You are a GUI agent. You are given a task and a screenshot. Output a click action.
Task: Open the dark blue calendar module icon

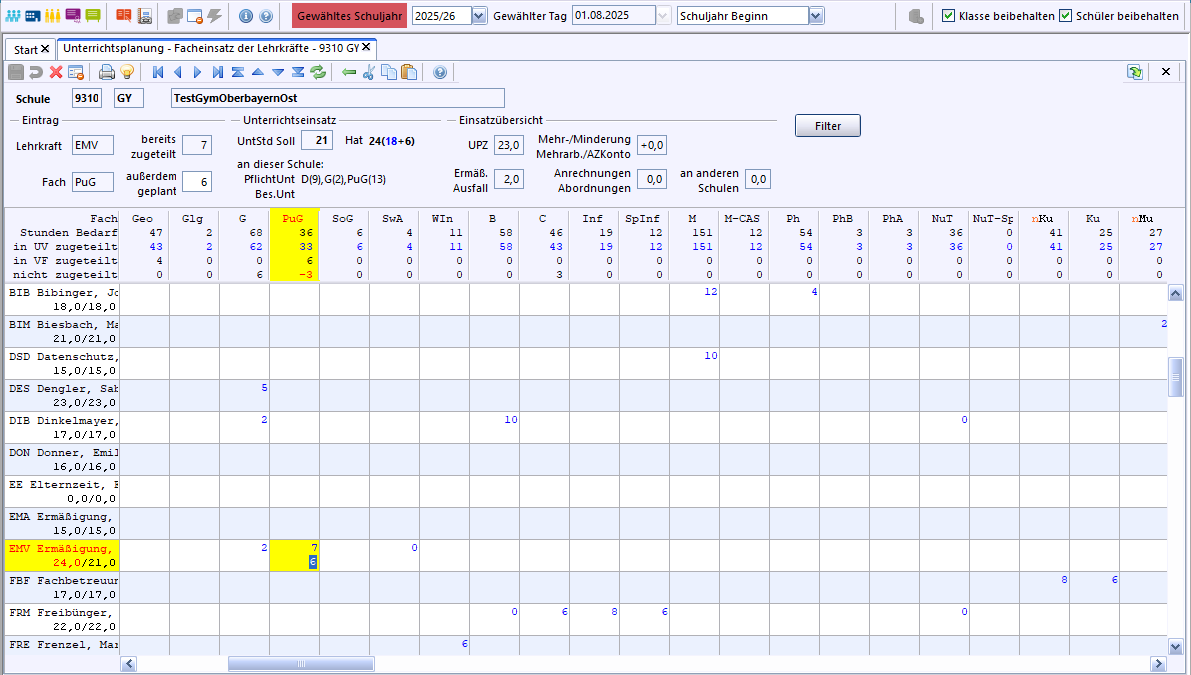(33, 15)
